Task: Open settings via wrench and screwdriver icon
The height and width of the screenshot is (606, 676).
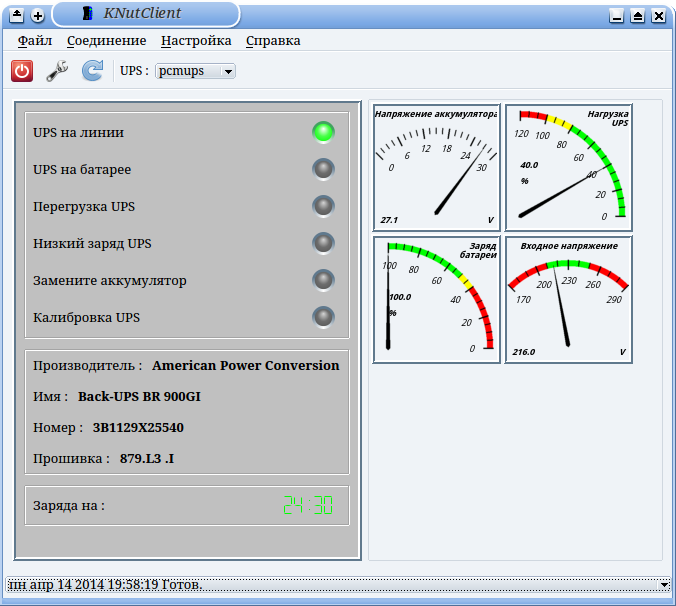Action: point(57,71)
